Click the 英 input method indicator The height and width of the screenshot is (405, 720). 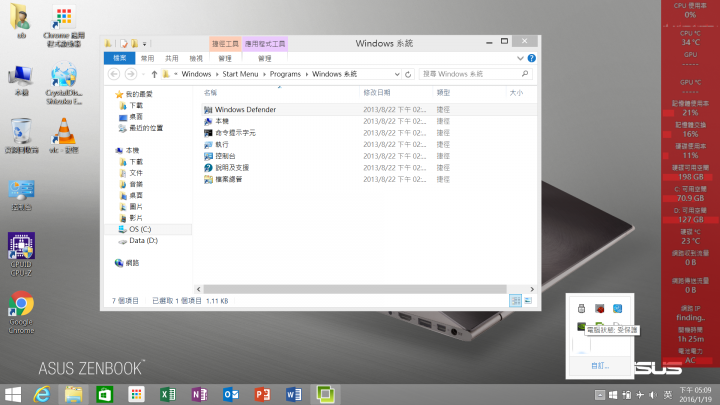tap(668, 395)
